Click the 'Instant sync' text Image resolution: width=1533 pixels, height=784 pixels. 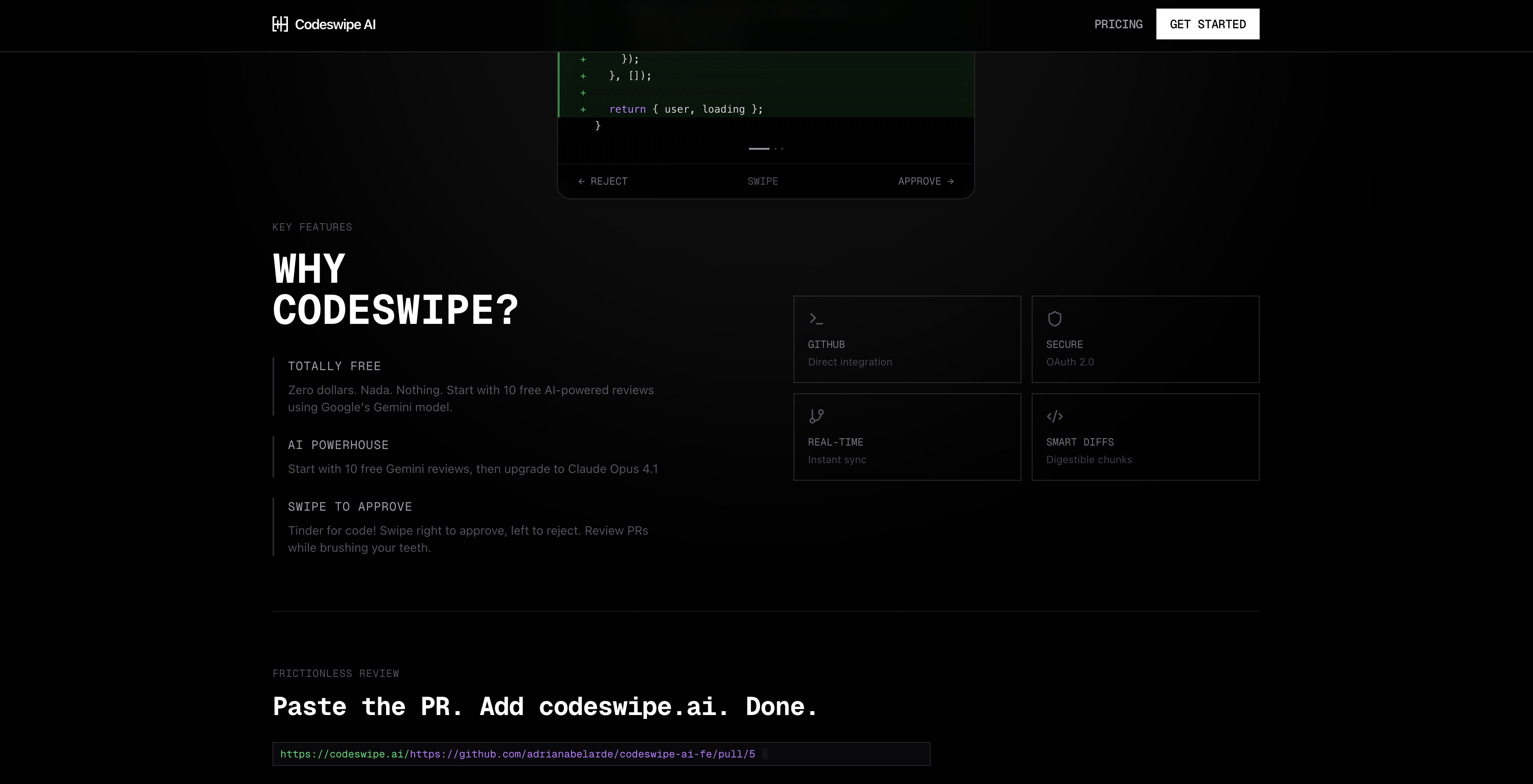tap(837, 459)
